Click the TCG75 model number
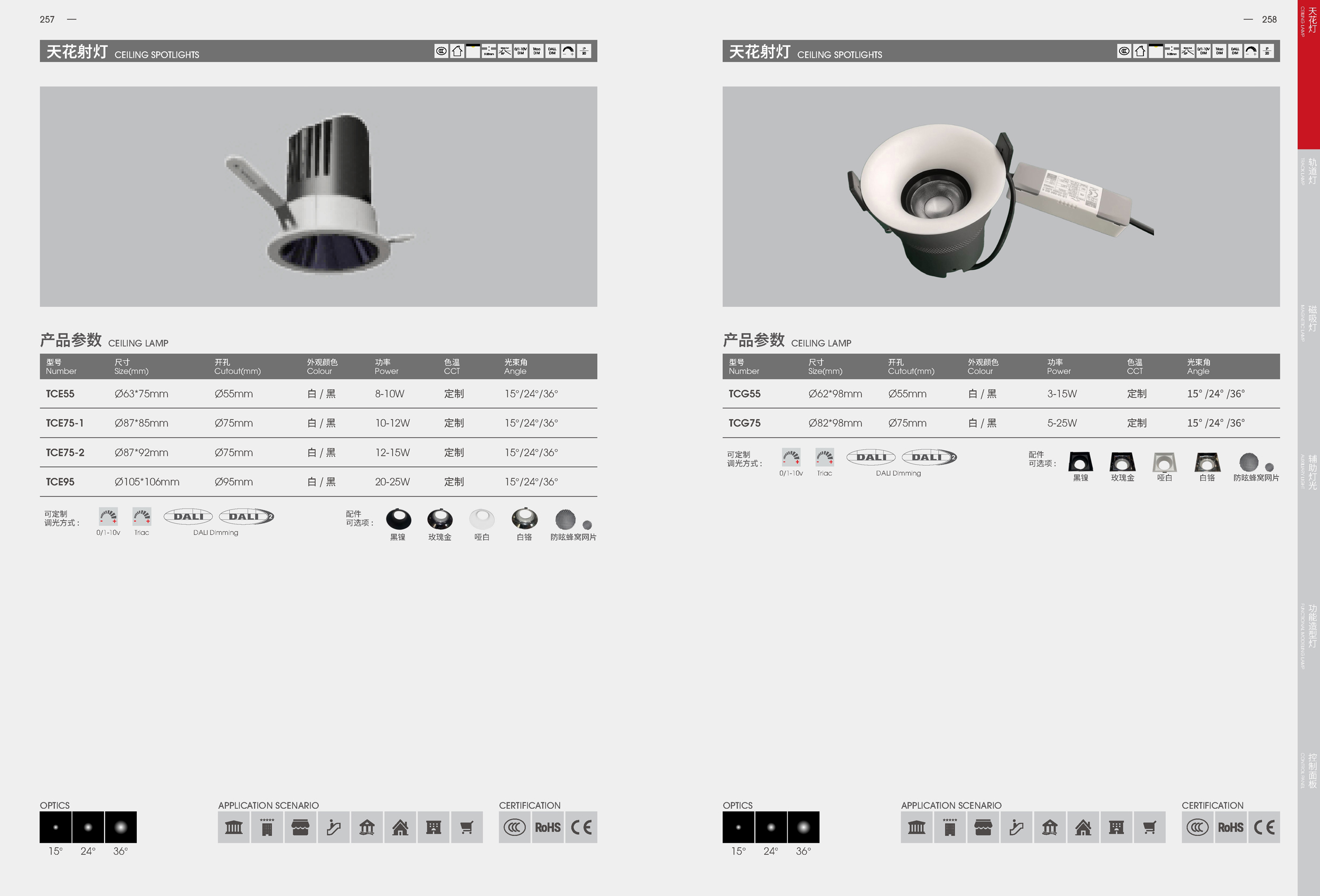Viewport: 1320px width, 896px height. (744, 423)
